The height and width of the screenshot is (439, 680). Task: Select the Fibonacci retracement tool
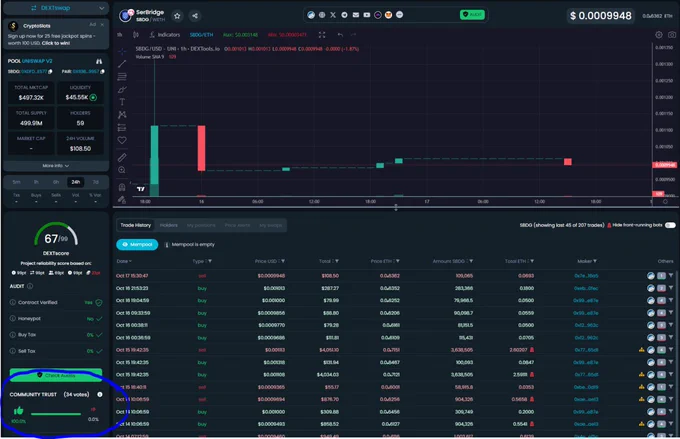tap(122, 77)
